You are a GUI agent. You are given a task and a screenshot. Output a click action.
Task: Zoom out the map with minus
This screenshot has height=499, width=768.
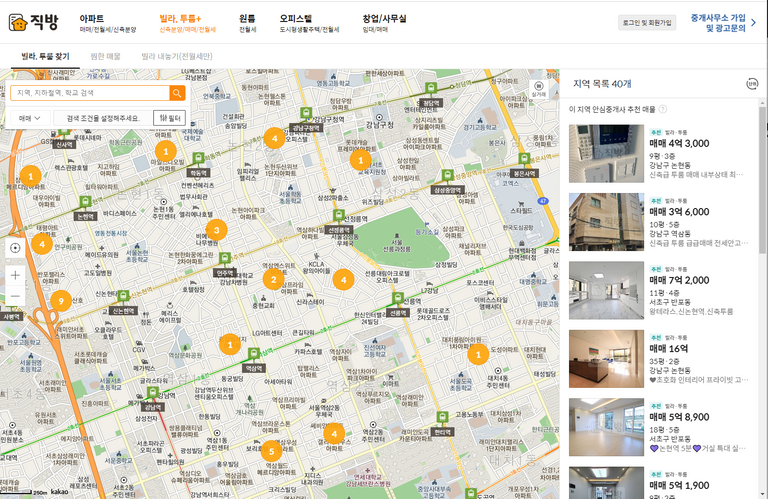click(x=15, y=296)
